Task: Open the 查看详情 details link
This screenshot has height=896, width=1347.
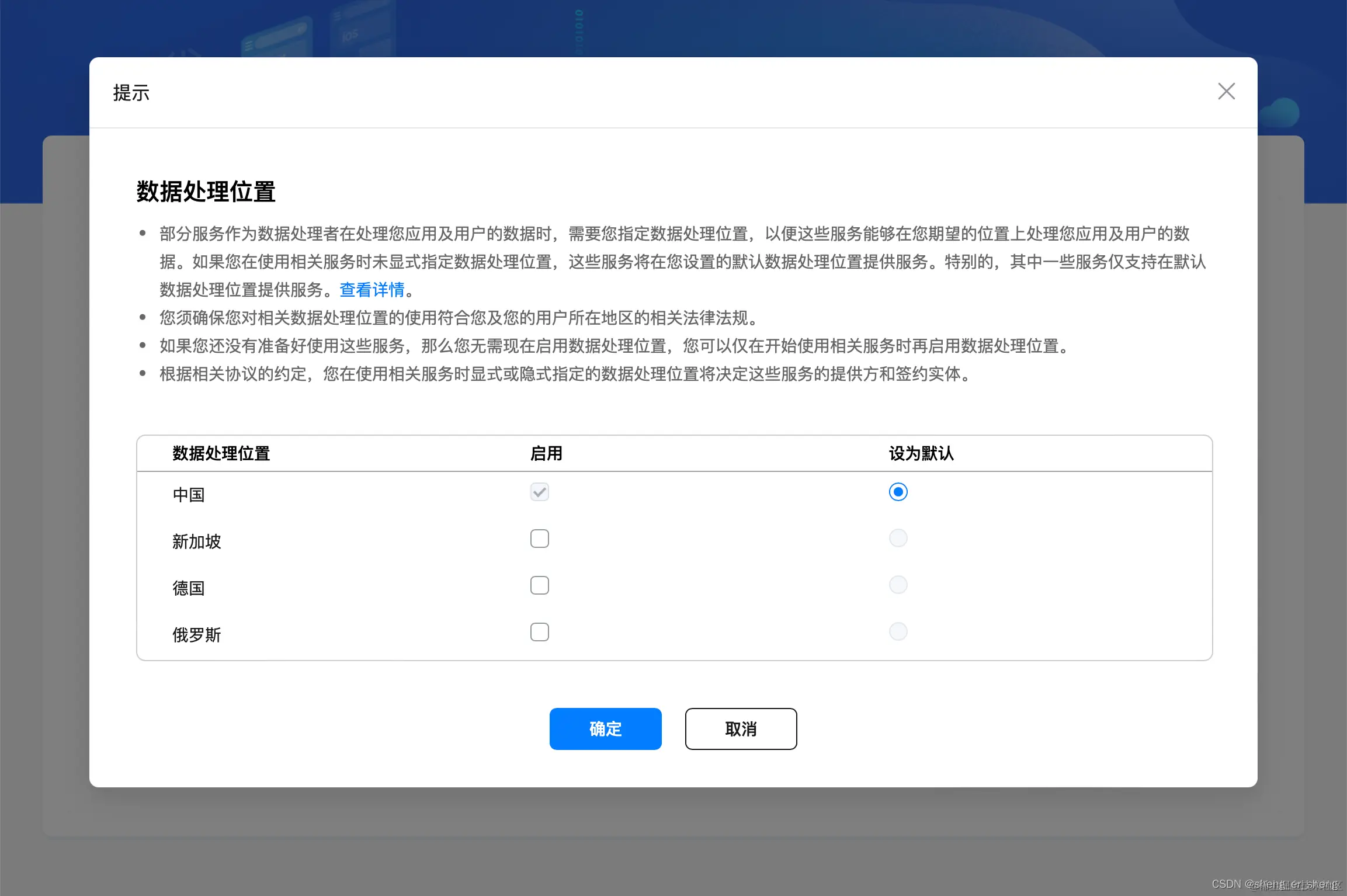Action: tap(372, 290)
